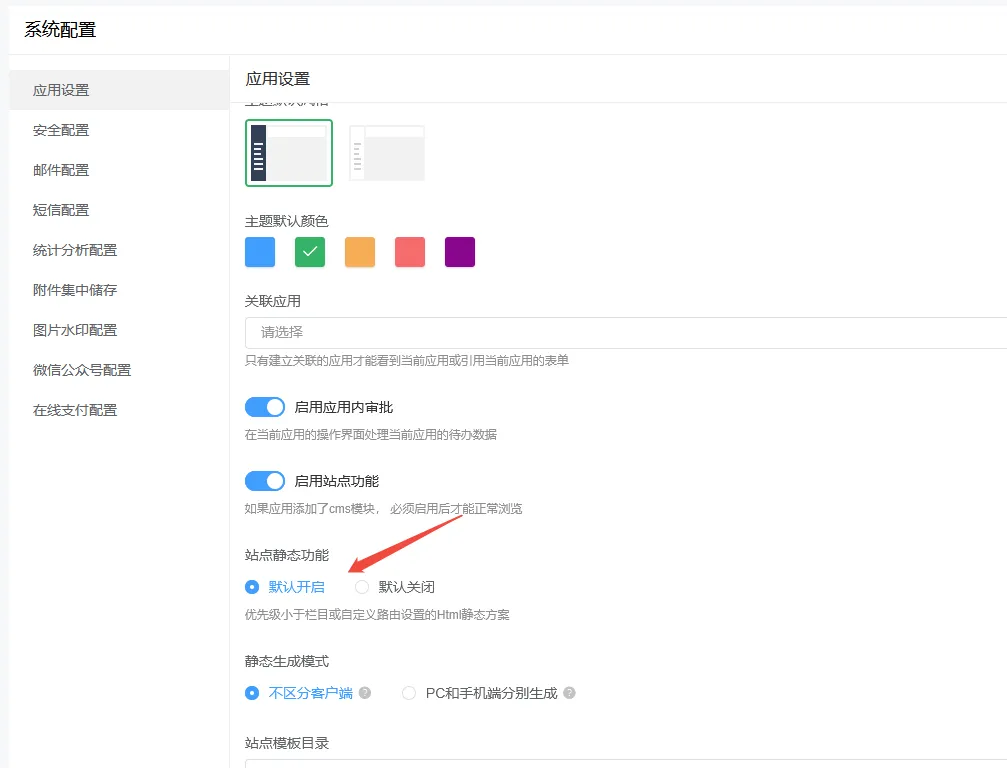Click hint text 在当前应用的操作界面处理待办数据
The image size is (1007, 768).
tap(371, 435)
